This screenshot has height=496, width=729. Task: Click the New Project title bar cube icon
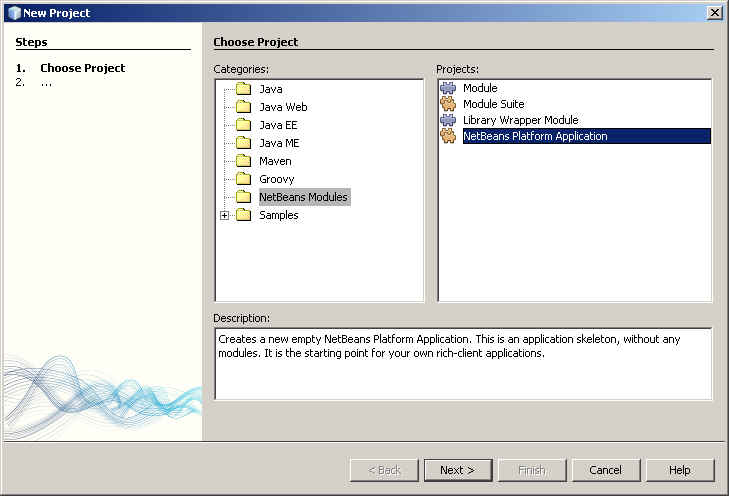coord(15,13)
